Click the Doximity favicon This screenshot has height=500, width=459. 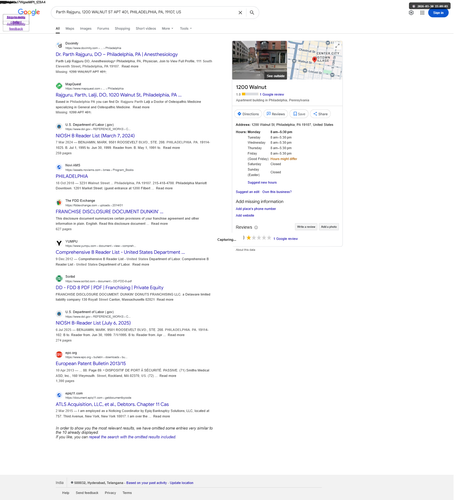(59, 45)
